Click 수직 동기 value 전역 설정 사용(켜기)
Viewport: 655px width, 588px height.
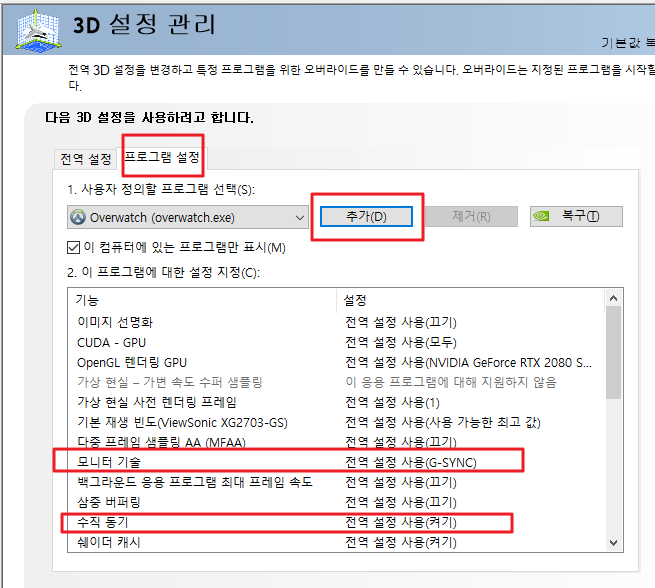point(401,522)
